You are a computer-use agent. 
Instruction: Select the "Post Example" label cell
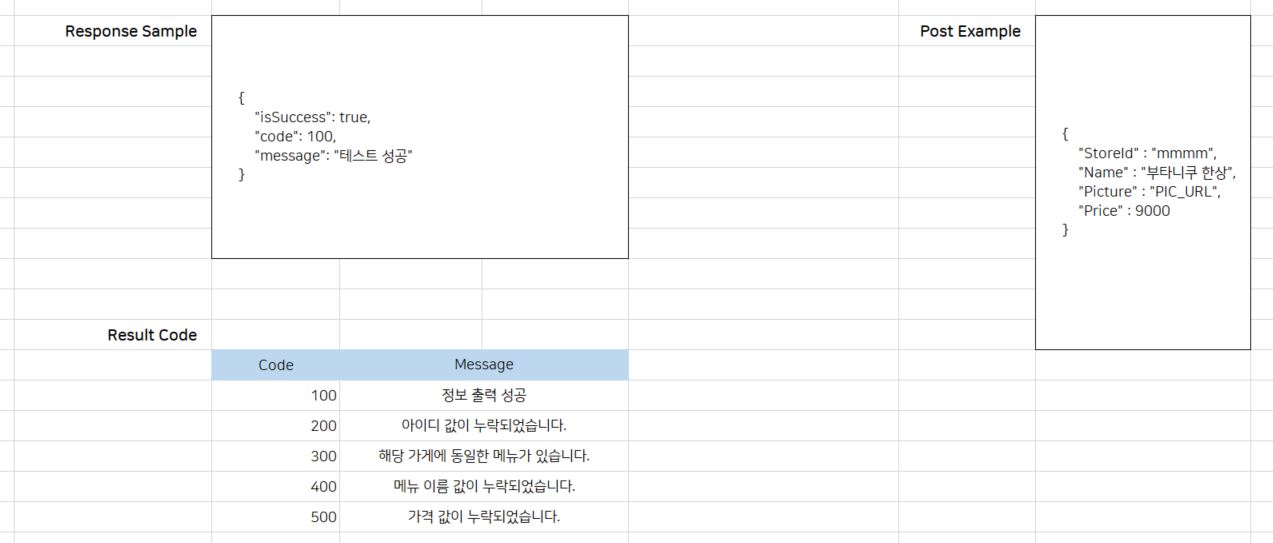point(970,31)
